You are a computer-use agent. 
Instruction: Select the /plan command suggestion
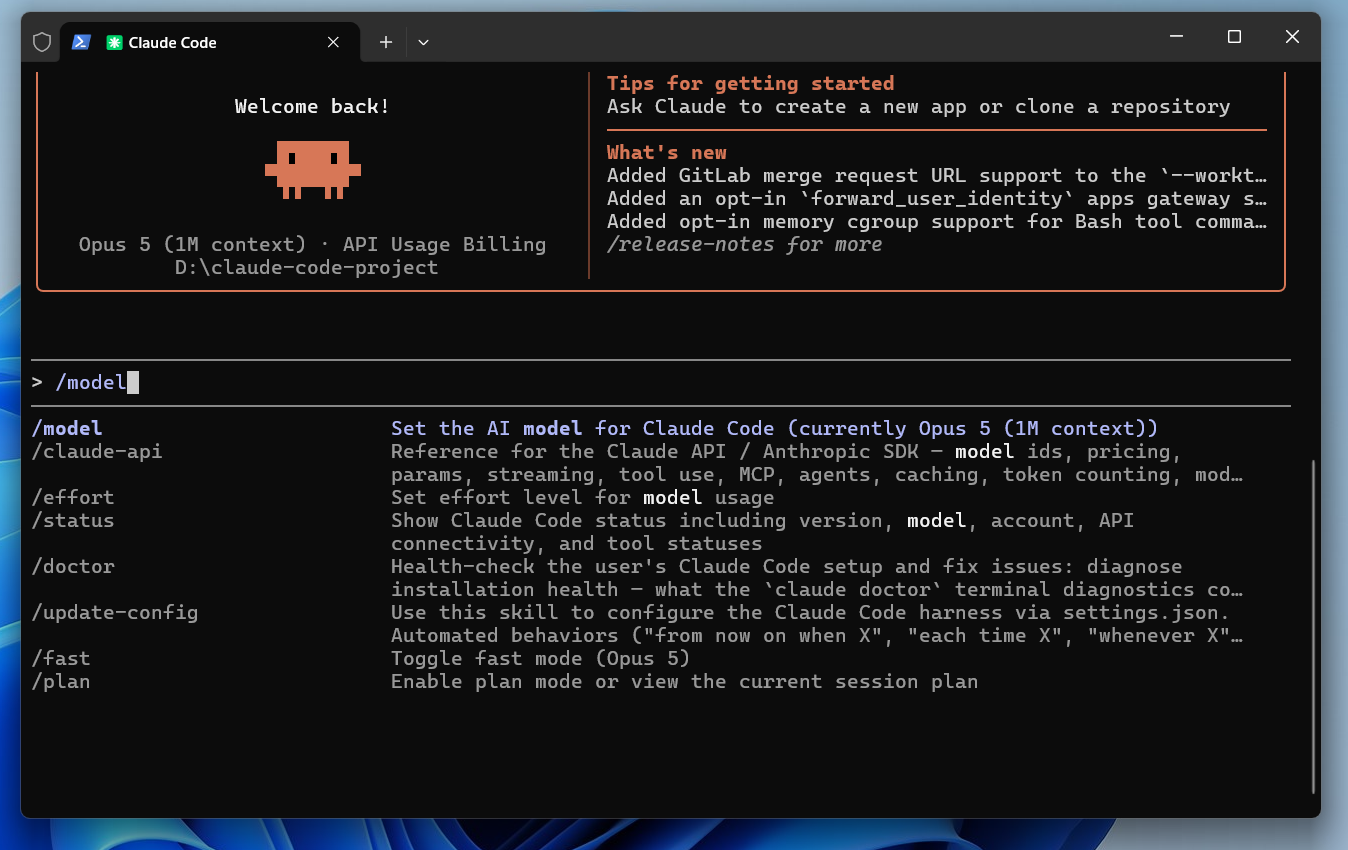tap(60, 681)
